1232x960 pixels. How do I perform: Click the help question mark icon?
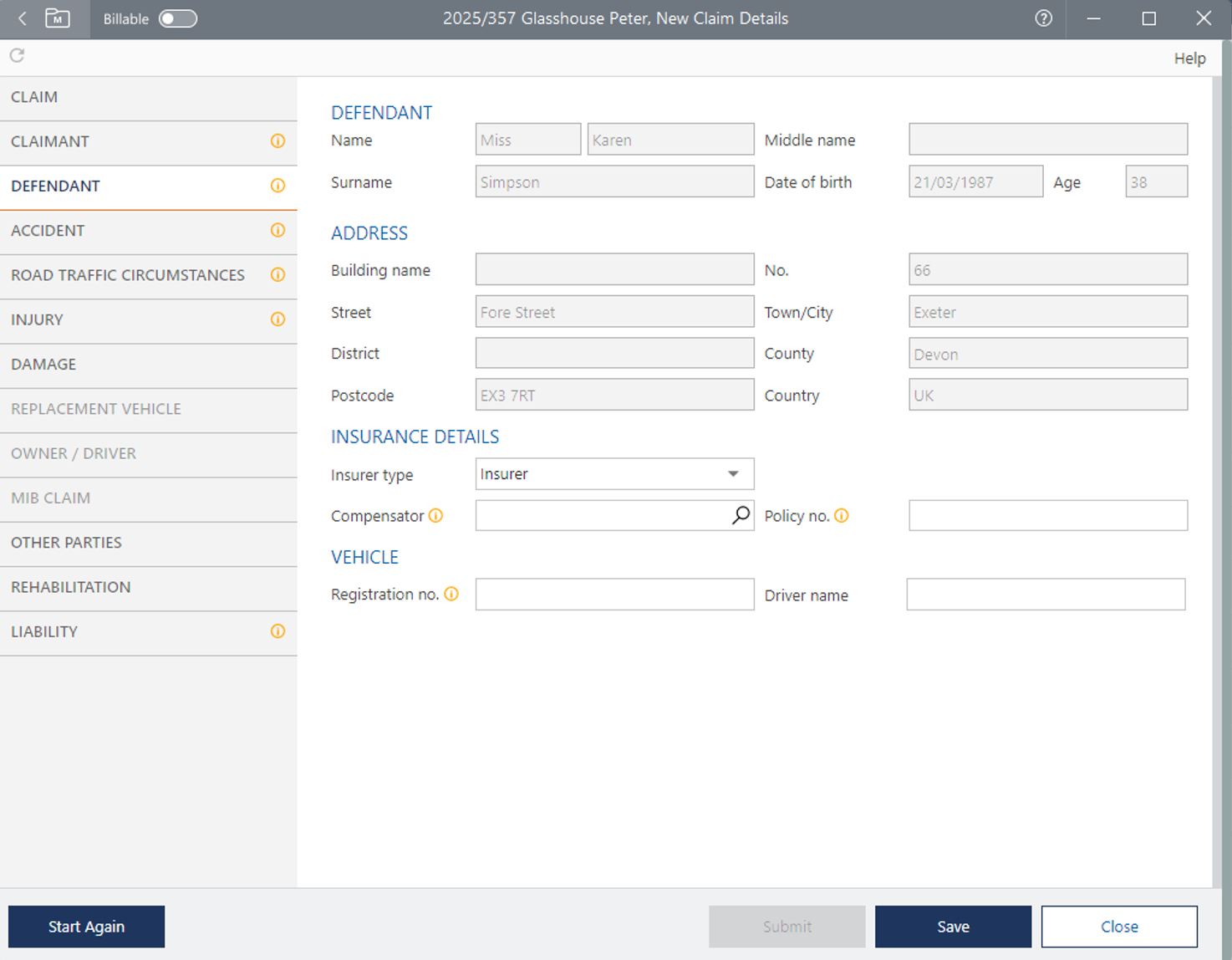[1043, 18]
